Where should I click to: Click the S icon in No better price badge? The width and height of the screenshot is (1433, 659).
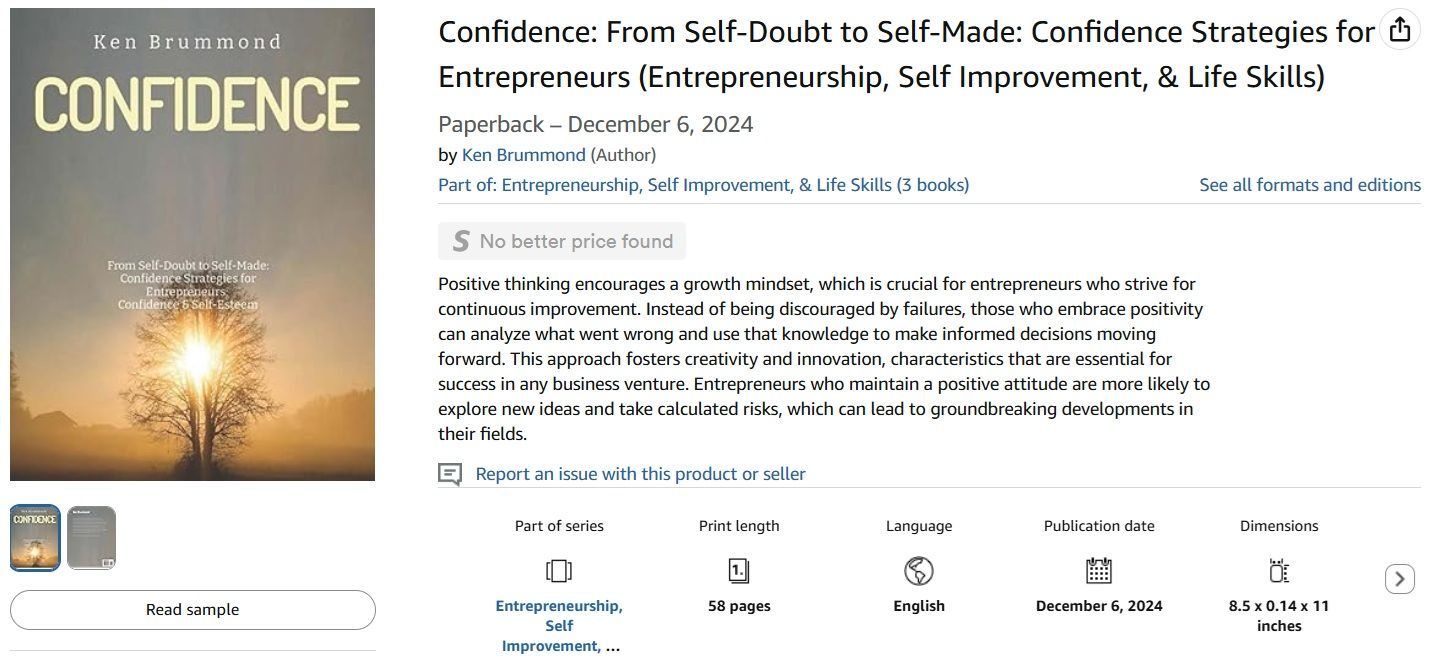(460, 241)
